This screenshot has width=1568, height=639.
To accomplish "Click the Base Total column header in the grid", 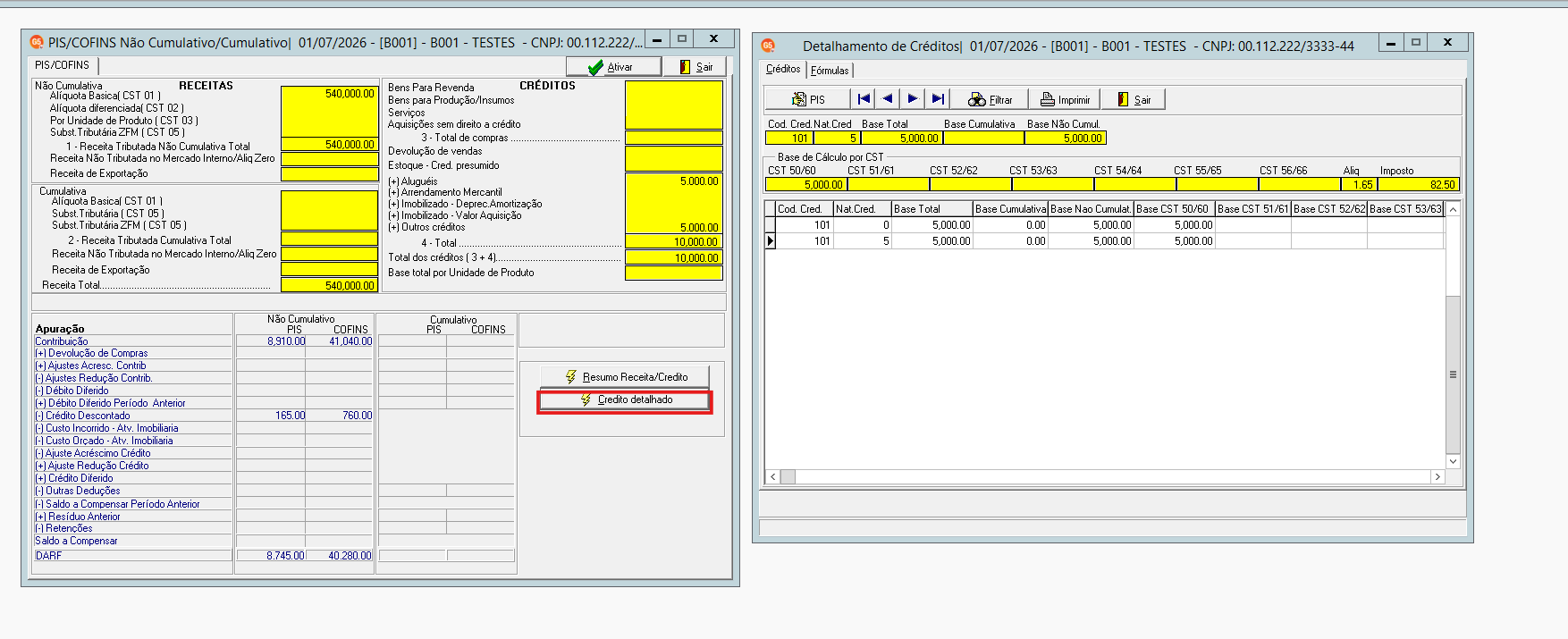I will (932, 209).
